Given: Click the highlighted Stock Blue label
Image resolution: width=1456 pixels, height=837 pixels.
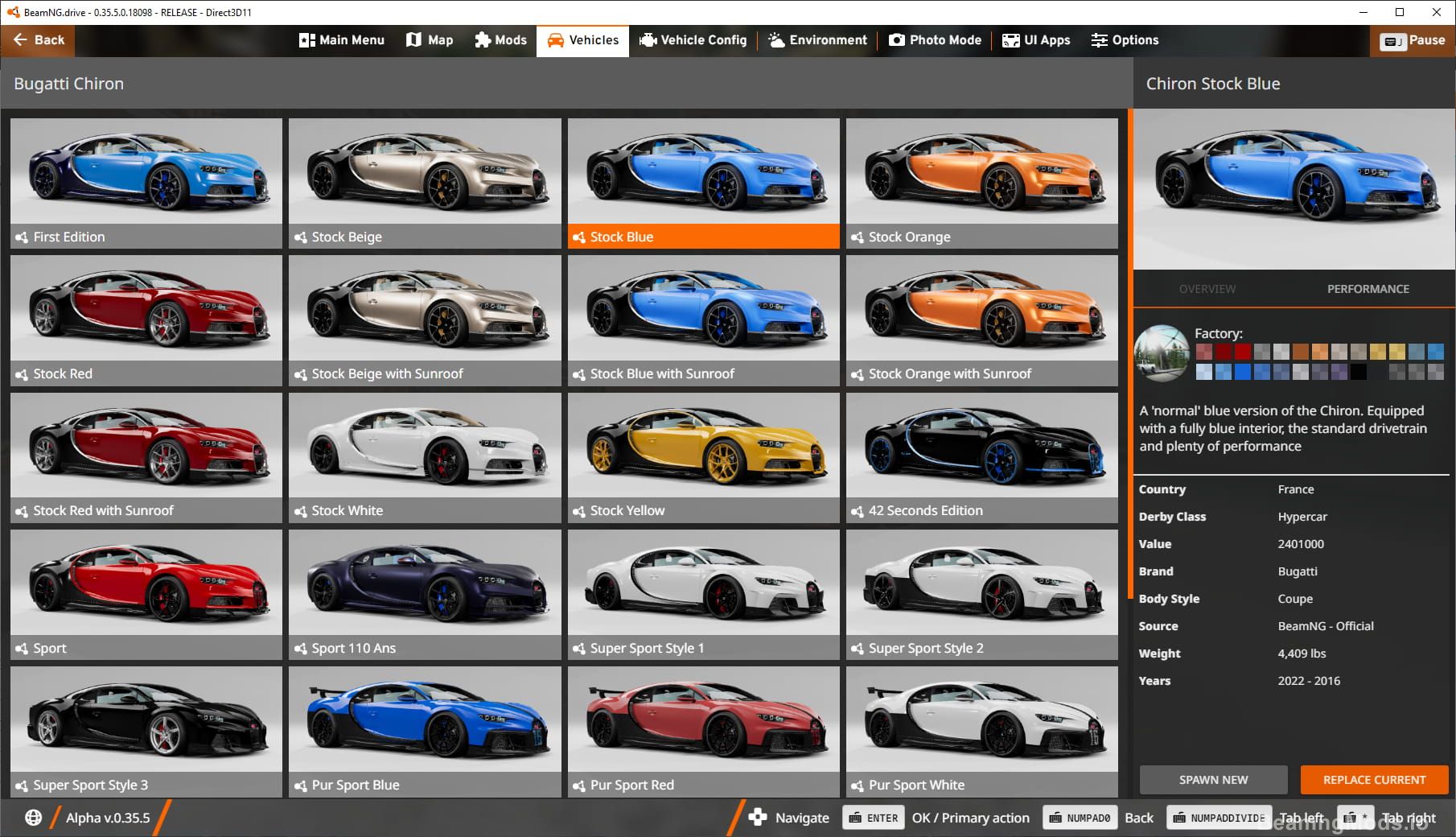Looking at the screenshot, I should [704, 237].
